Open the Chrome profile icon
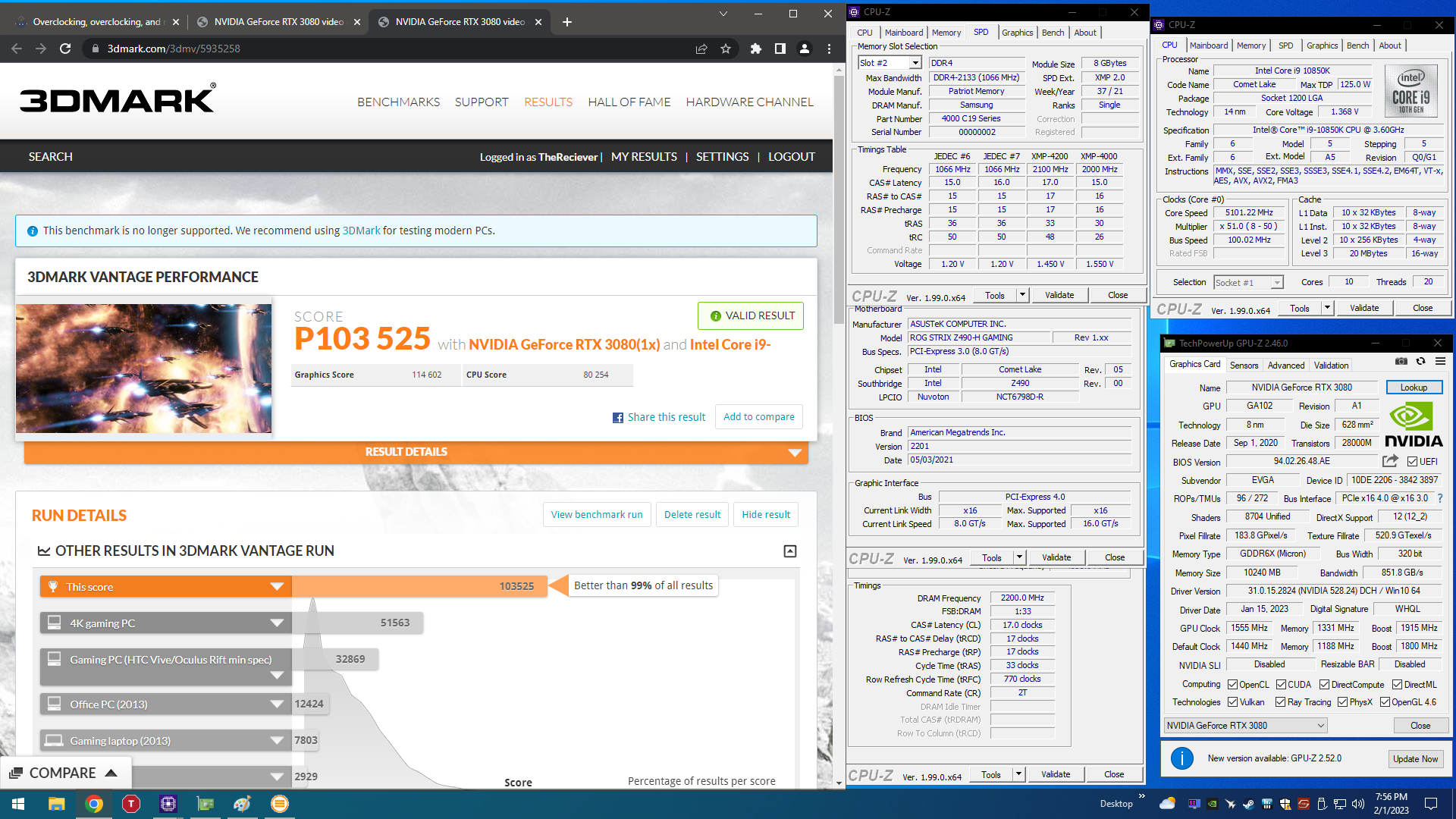The width and height of the screenshot is (1456, 819). click(805, 49)
